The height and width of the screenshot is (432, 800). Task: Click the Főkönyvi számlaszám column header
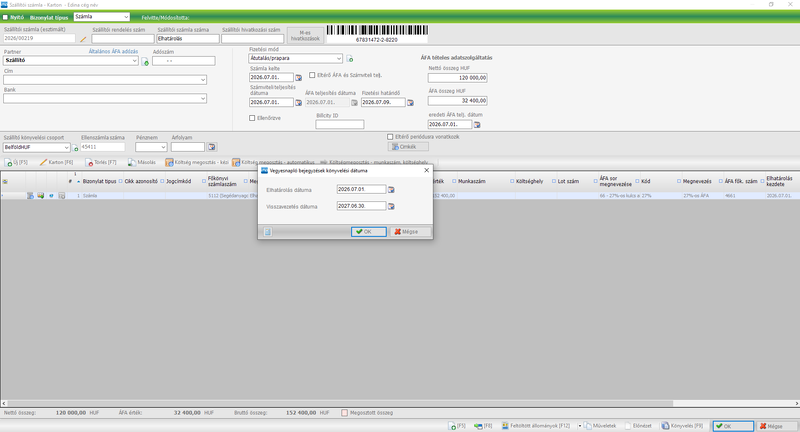[x=222, y=181]
